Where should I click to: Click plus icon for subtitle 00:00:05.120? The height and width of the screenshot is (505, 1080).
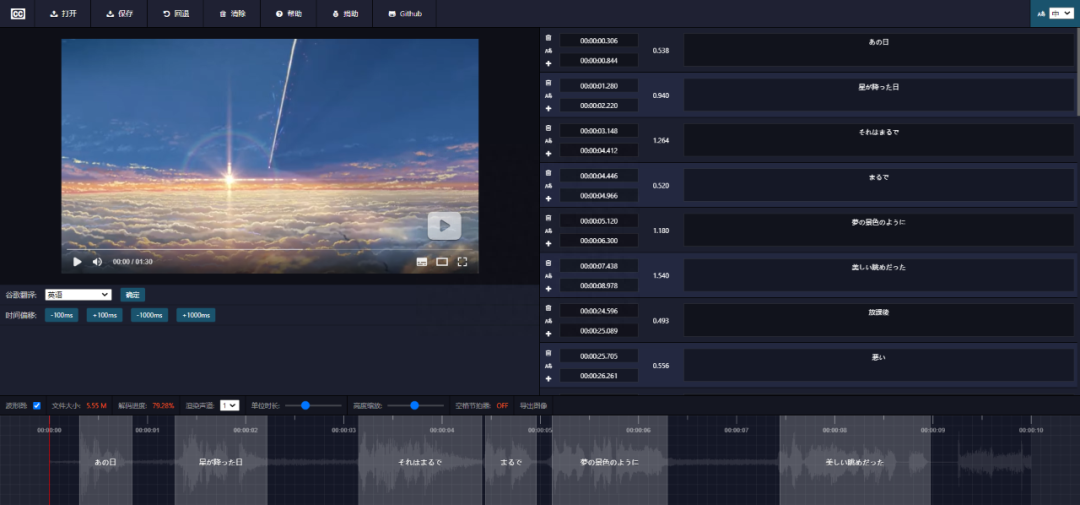(x=548, y=243)
